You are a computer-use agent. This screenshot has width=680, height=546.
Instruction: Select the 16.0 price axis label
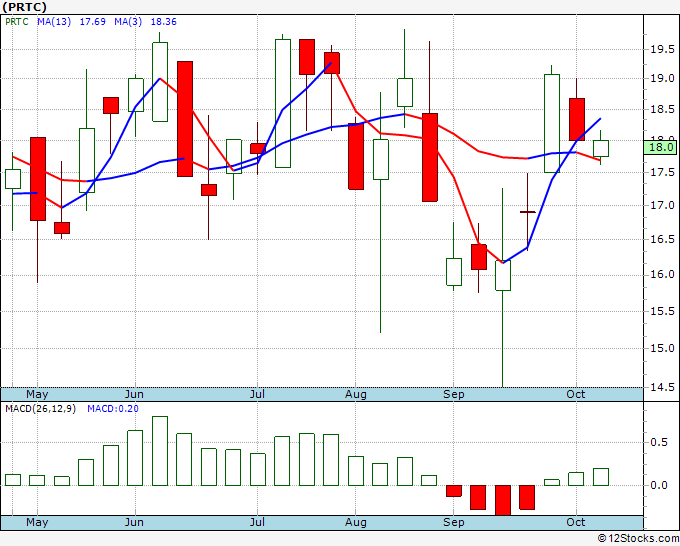point(662,275)
